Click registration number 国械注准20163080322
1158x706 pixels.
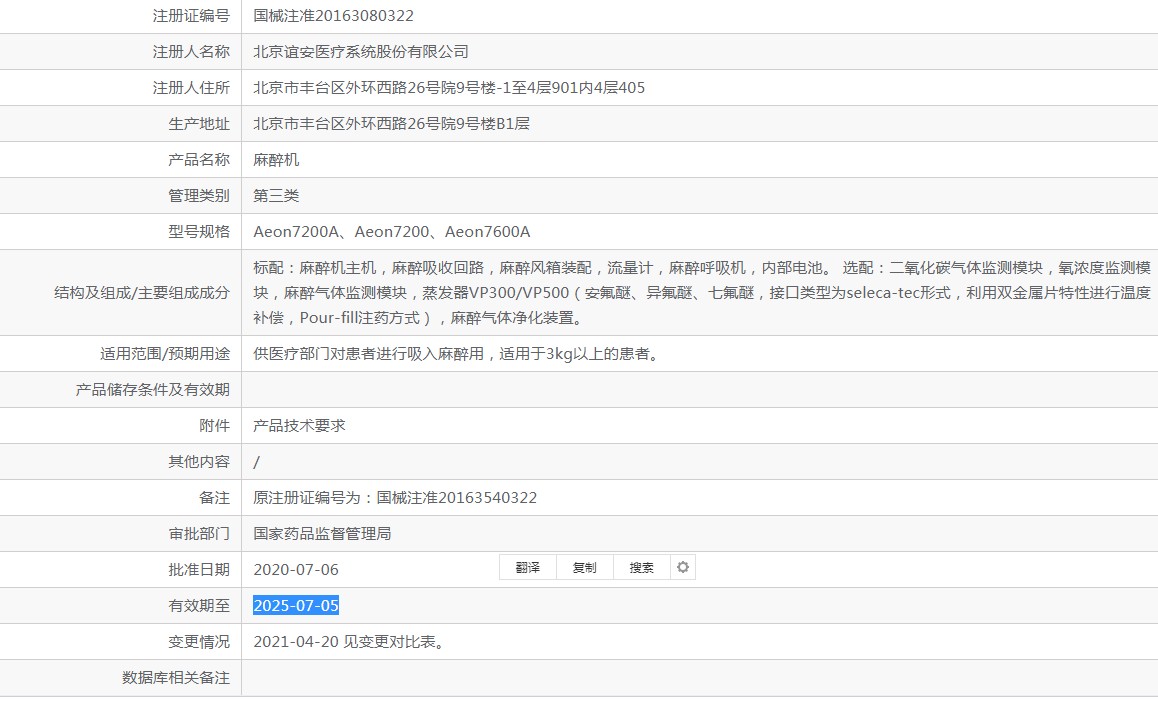click(x=333, y=16)
